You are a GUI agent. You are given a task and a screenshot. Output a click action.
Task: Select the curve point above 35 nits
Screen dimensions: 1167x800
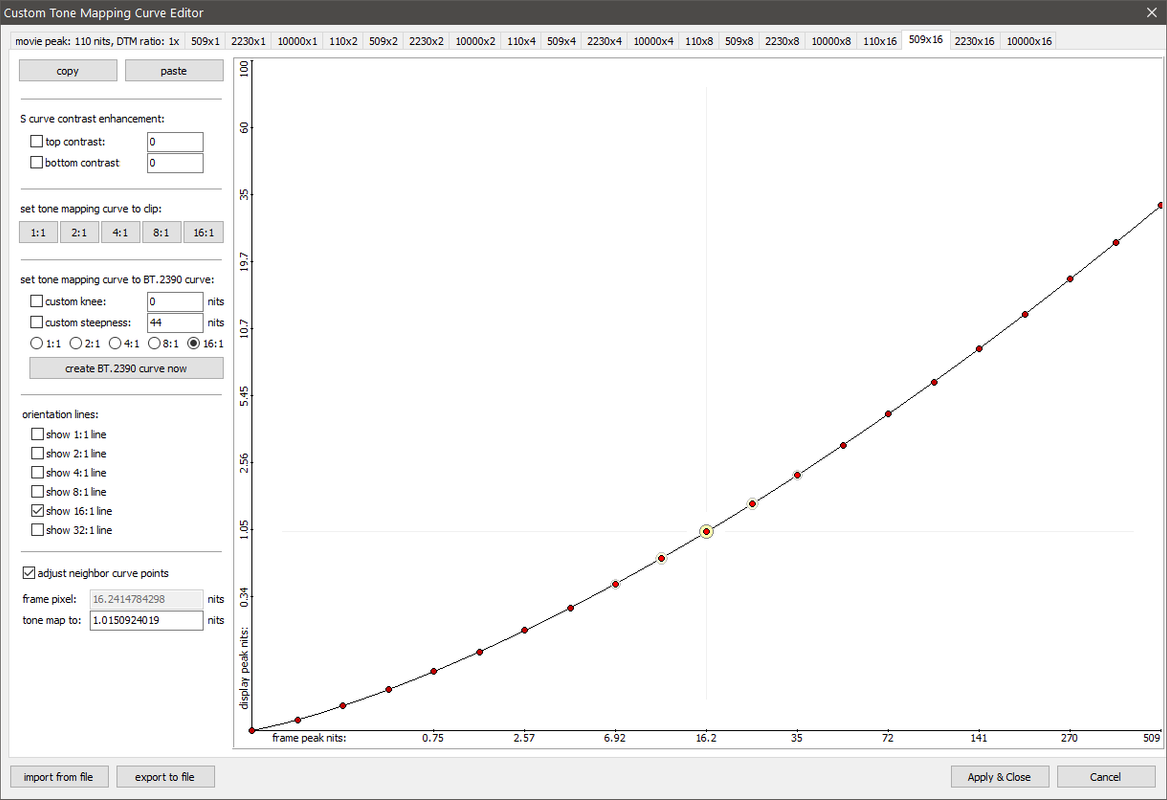click(797, 475)
